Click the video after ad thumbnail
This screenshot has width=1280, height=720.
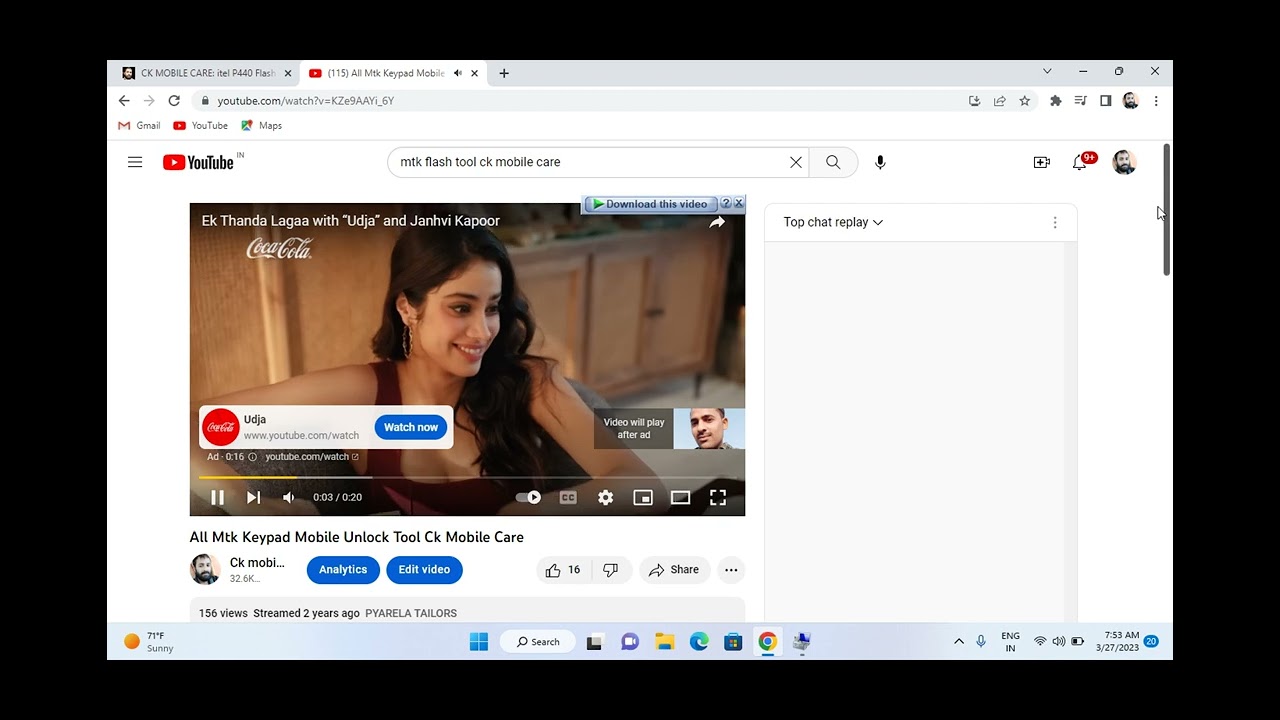(709, 428)
